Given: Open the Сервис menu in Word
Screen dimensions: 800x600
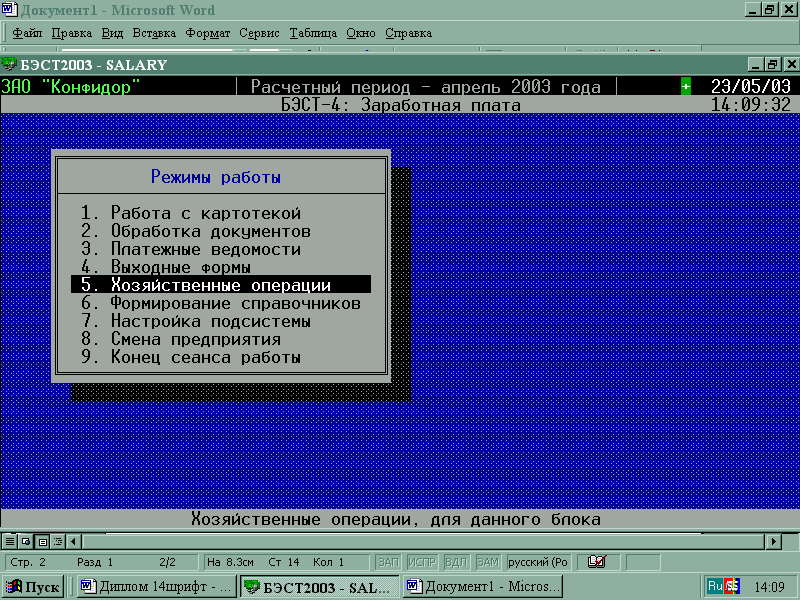Looking at the screenshot, I should click(259, 33).
